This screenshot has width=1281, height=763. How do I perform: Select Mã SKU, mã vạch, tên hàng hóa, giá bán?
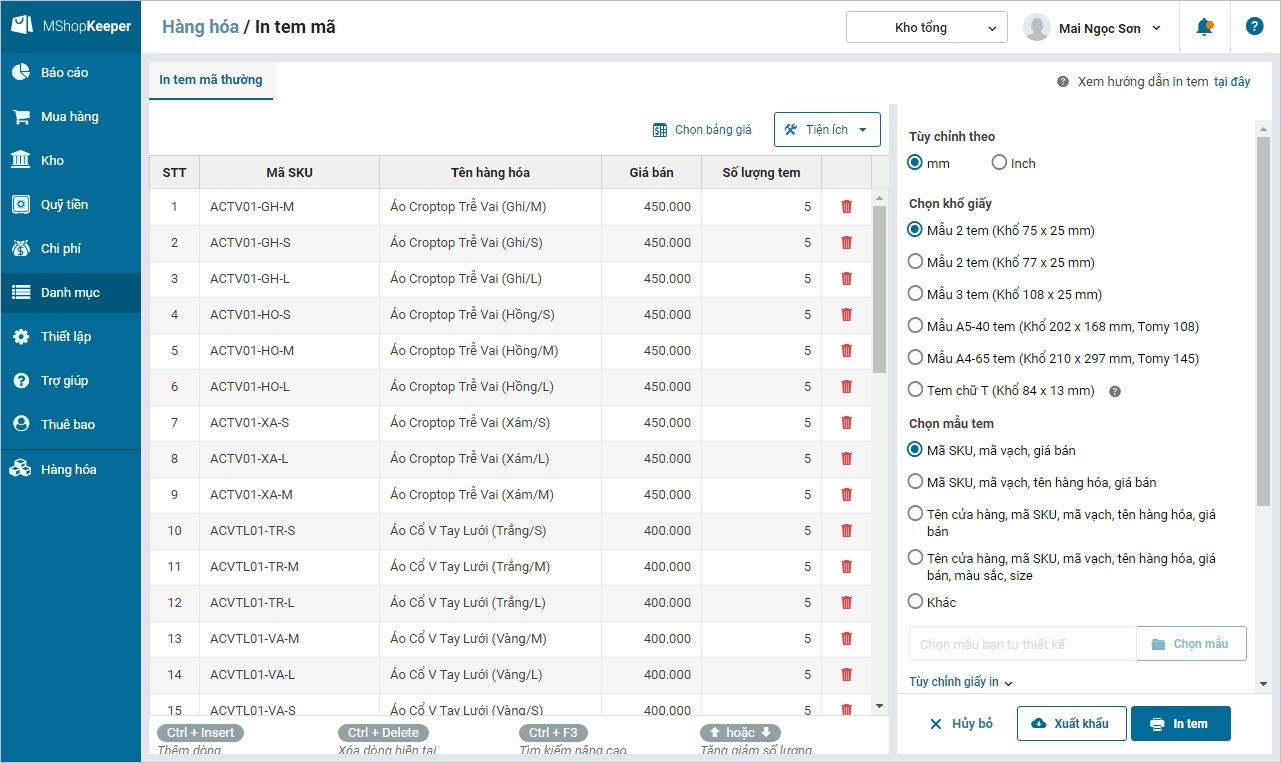[x=915, y=482]
